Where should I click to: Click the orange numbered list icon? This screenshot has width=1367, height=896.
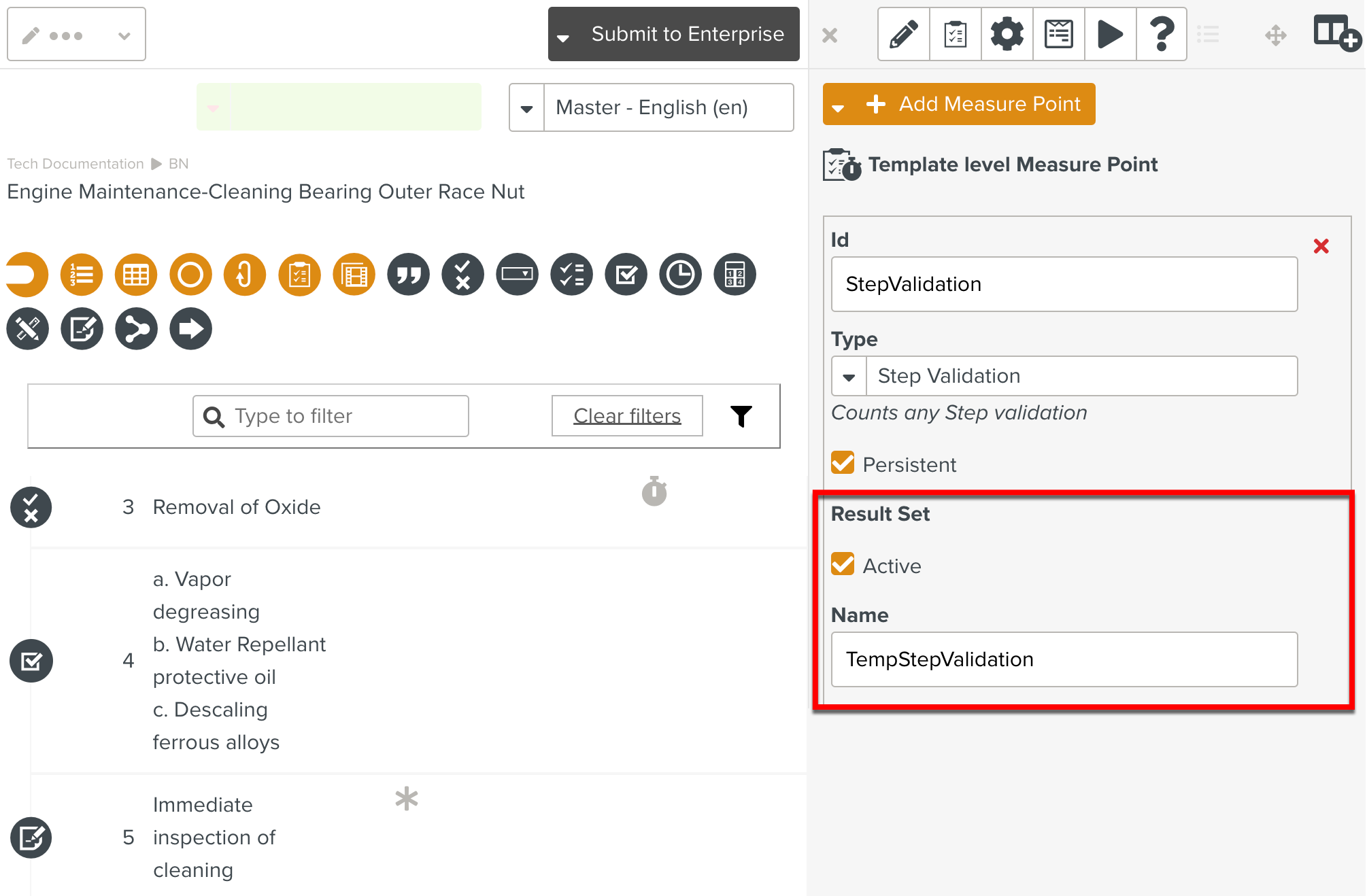point(82,275)
